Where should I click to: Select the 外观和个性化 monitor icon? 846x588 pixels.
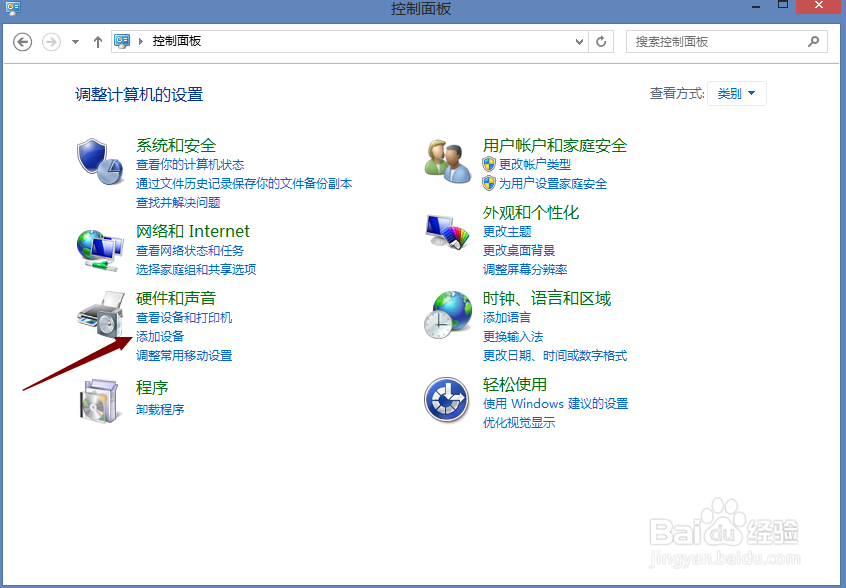(447, 231)
